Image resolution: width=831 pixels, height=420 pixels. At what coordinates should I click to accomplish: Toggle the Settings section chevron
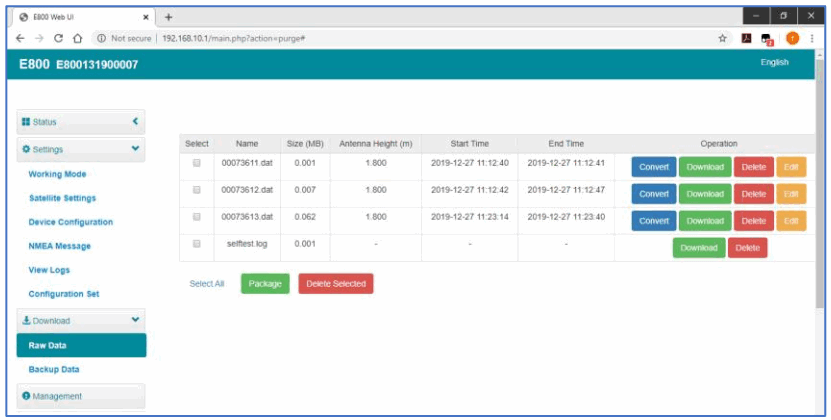click(x=135, y=149)
